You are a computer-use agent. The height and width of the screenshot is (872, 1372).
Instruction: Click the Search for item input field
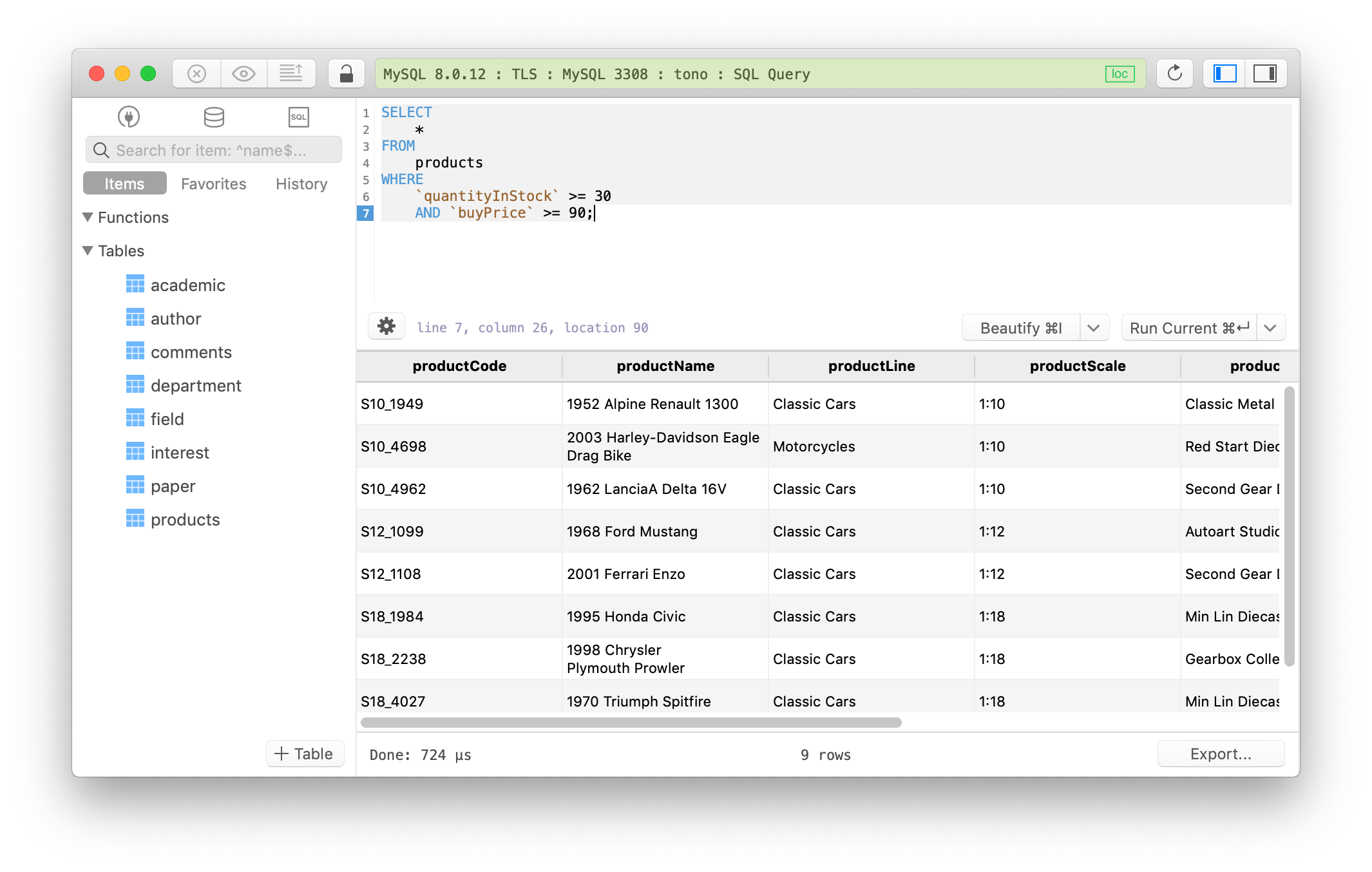(x=214, y=150)
